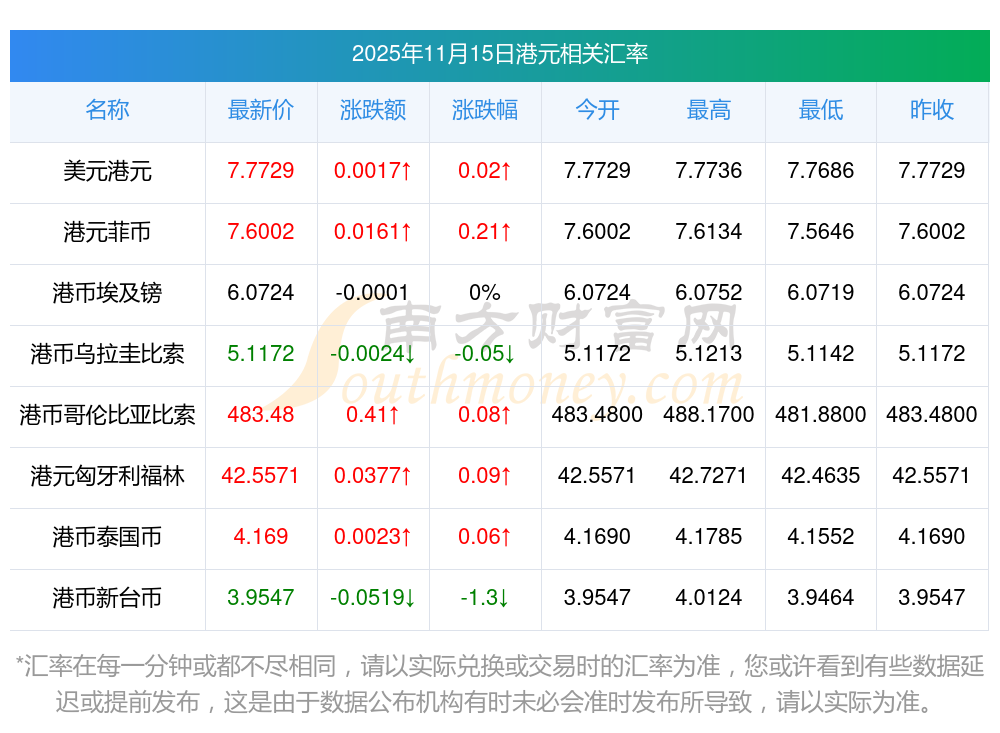1000x733 pixels.
Task: Click the 最低 column header
Action: coord(821,110)
